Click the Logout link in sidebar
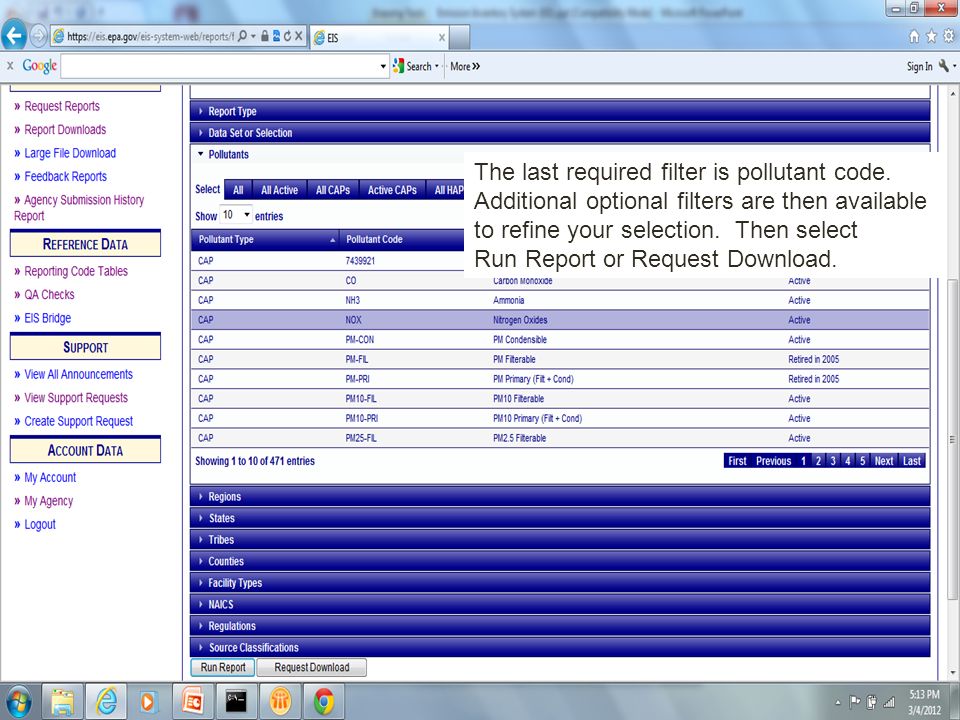Image resolution: width=960 pixels, height=720 pixels. [40, 524]
